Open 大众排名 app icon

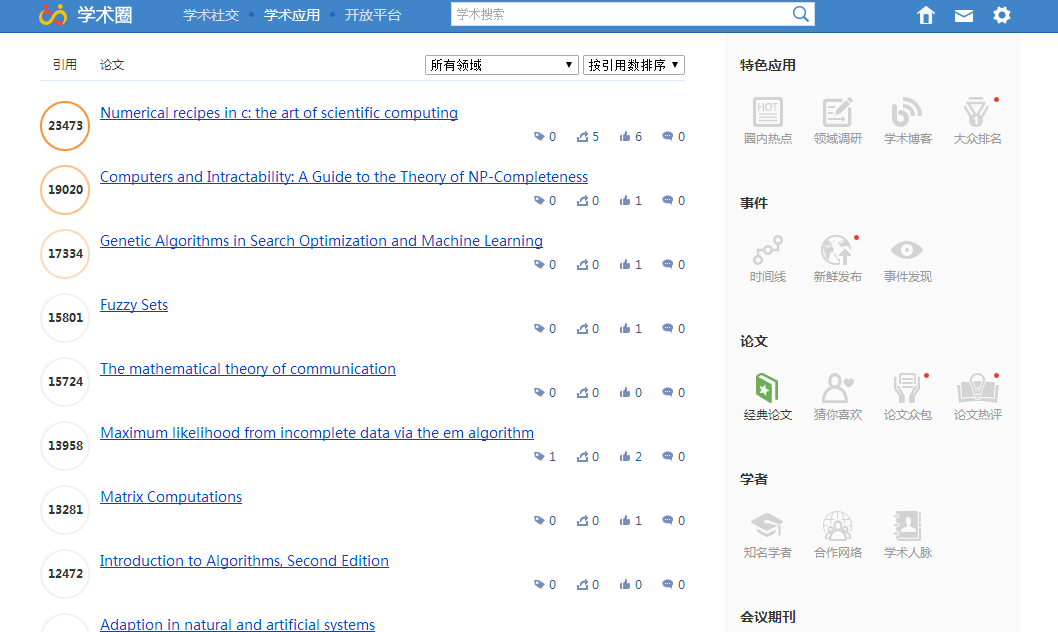coord(976,112)
